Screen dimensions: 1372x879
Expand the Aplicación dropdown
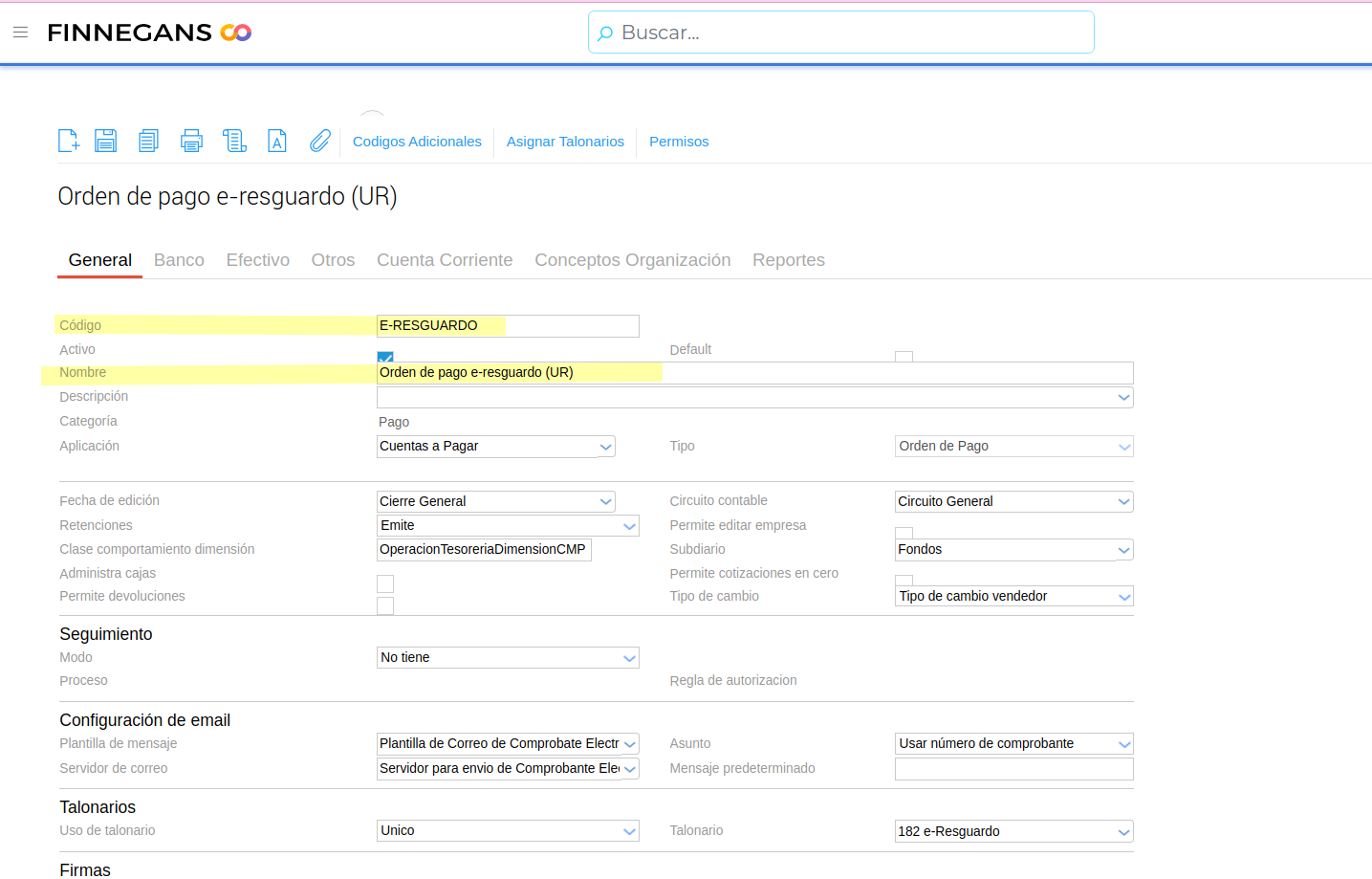605,447
